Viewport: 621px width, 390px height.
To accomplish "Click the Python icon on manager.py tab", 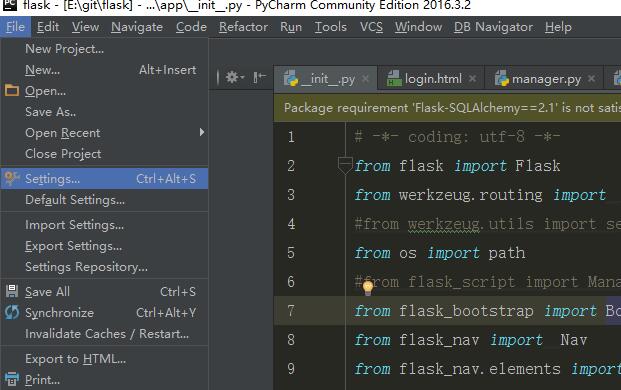I will click(x=501, y=78).
